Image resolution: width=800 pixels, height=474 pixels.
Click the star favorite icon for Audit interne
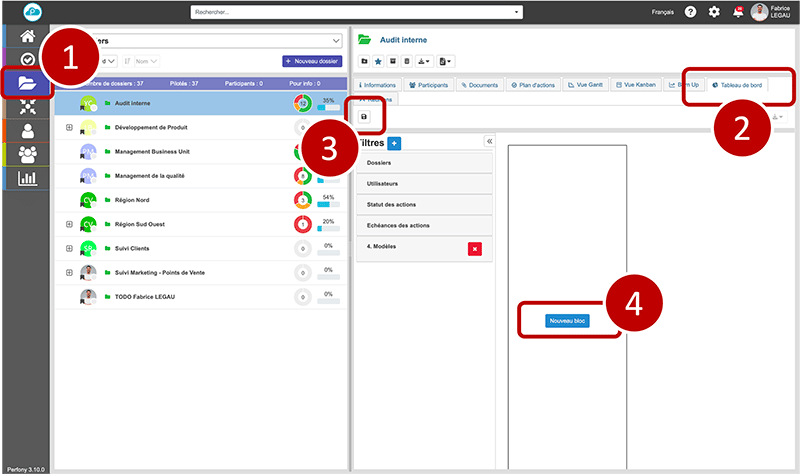coord(378,61)
